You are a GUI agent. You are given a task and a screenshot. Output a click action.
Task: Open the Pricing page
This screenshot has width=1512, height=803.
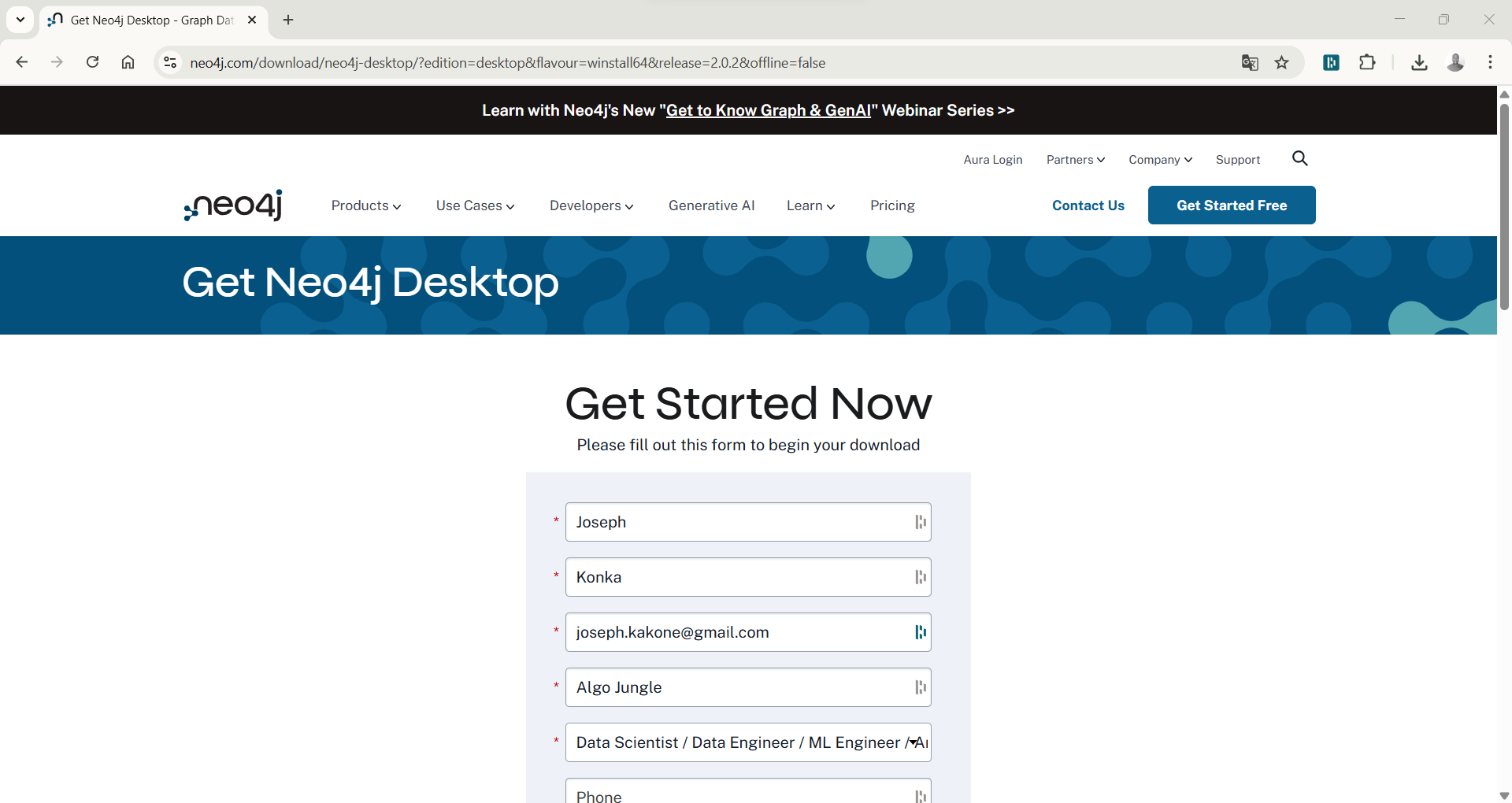pos(892,205)
